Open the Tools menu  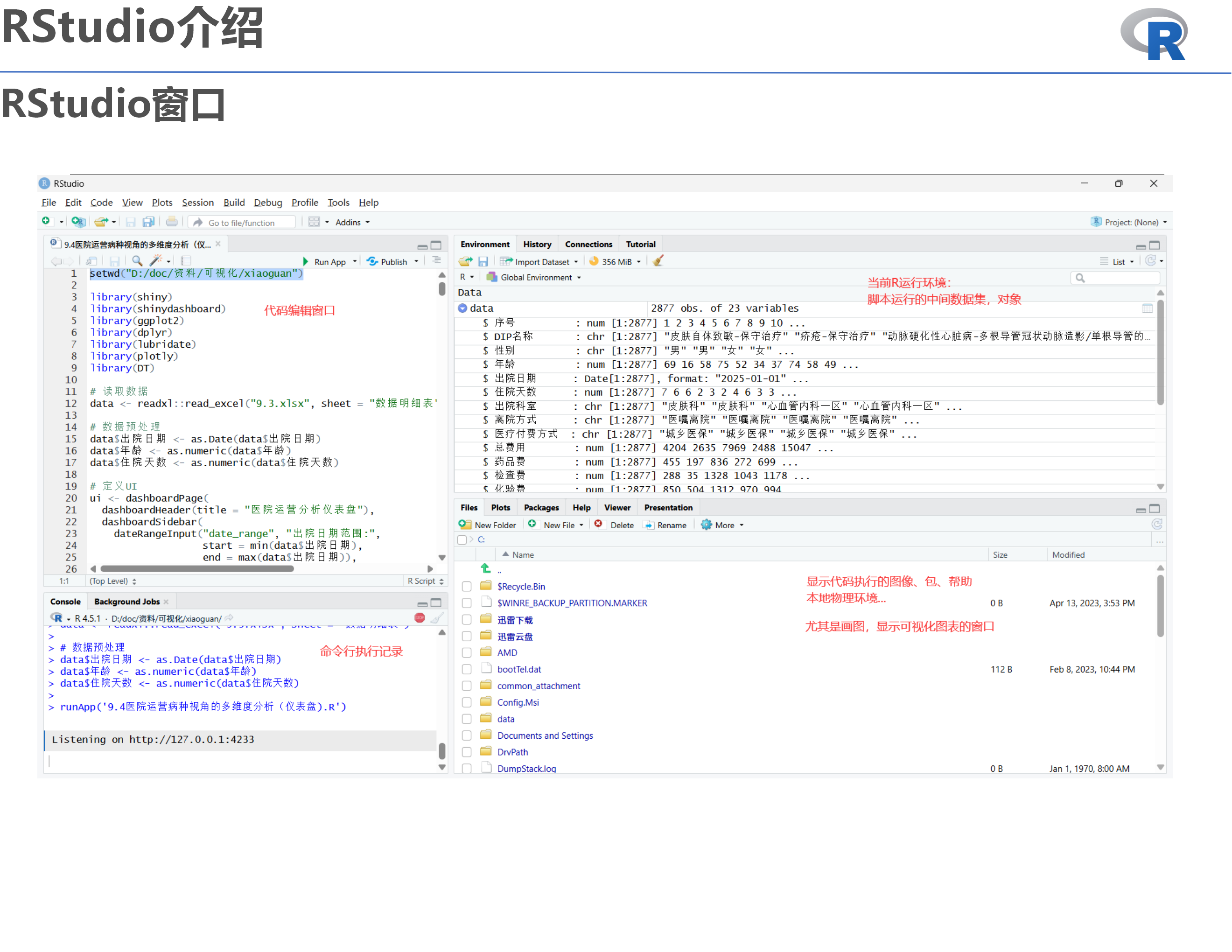338,202
